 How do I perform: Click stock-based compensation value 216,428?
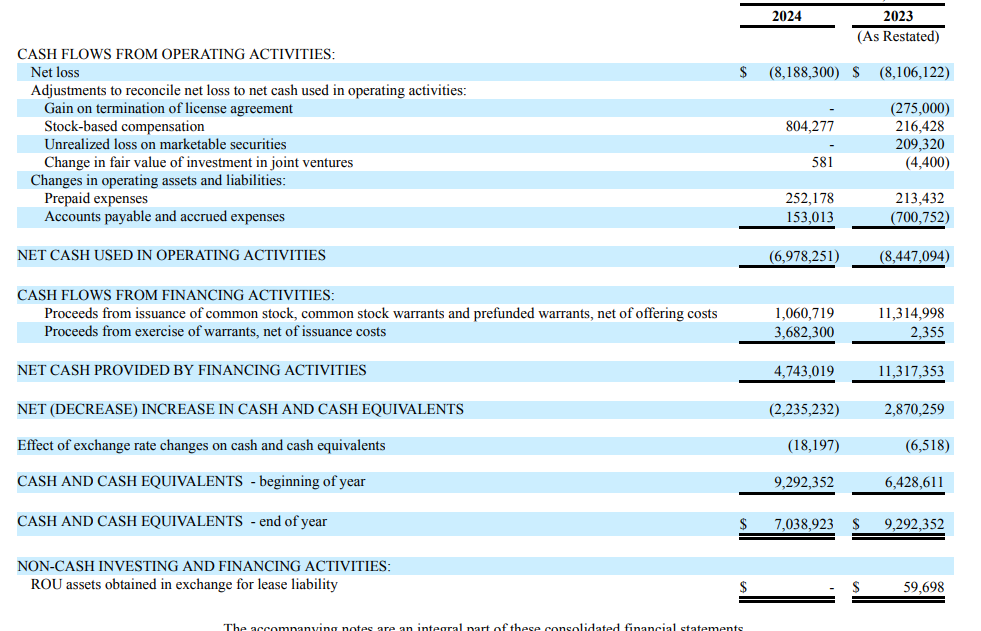pos(920,126)
